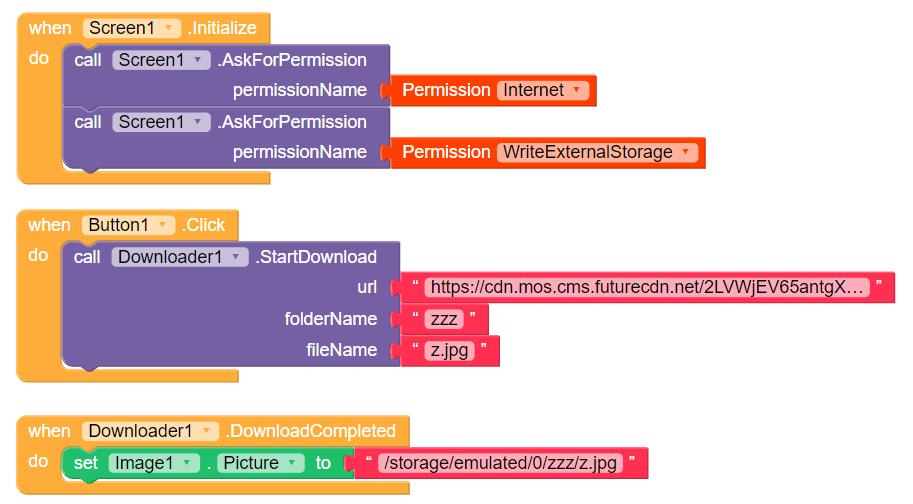This screenshot has height=504, width=913.
Task: Select the green set Picture block
Action: pos(84,463)
